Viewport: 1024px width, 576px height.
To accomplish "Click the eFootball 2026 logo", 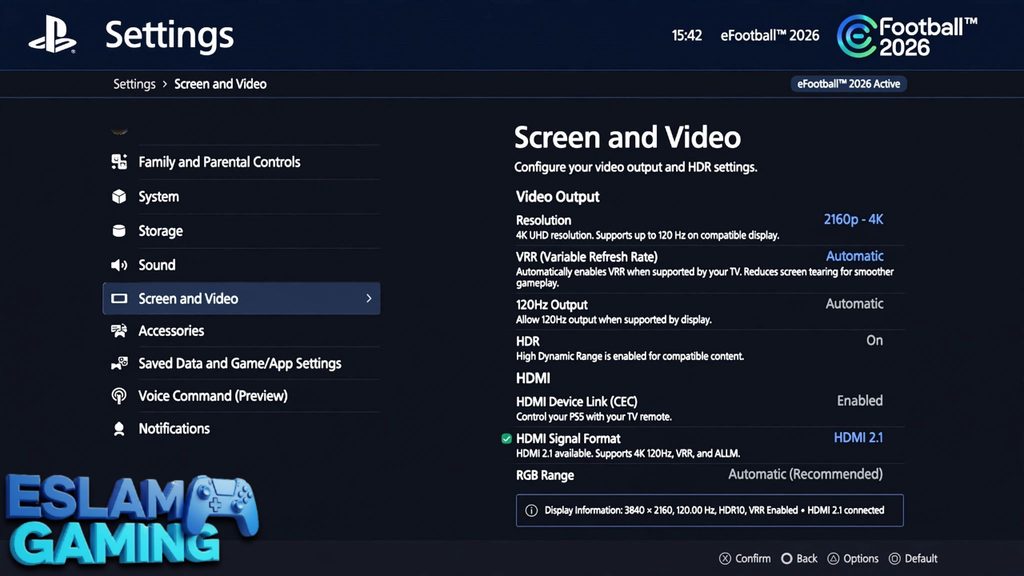I will pyautogui.click(x=907, y=36).
